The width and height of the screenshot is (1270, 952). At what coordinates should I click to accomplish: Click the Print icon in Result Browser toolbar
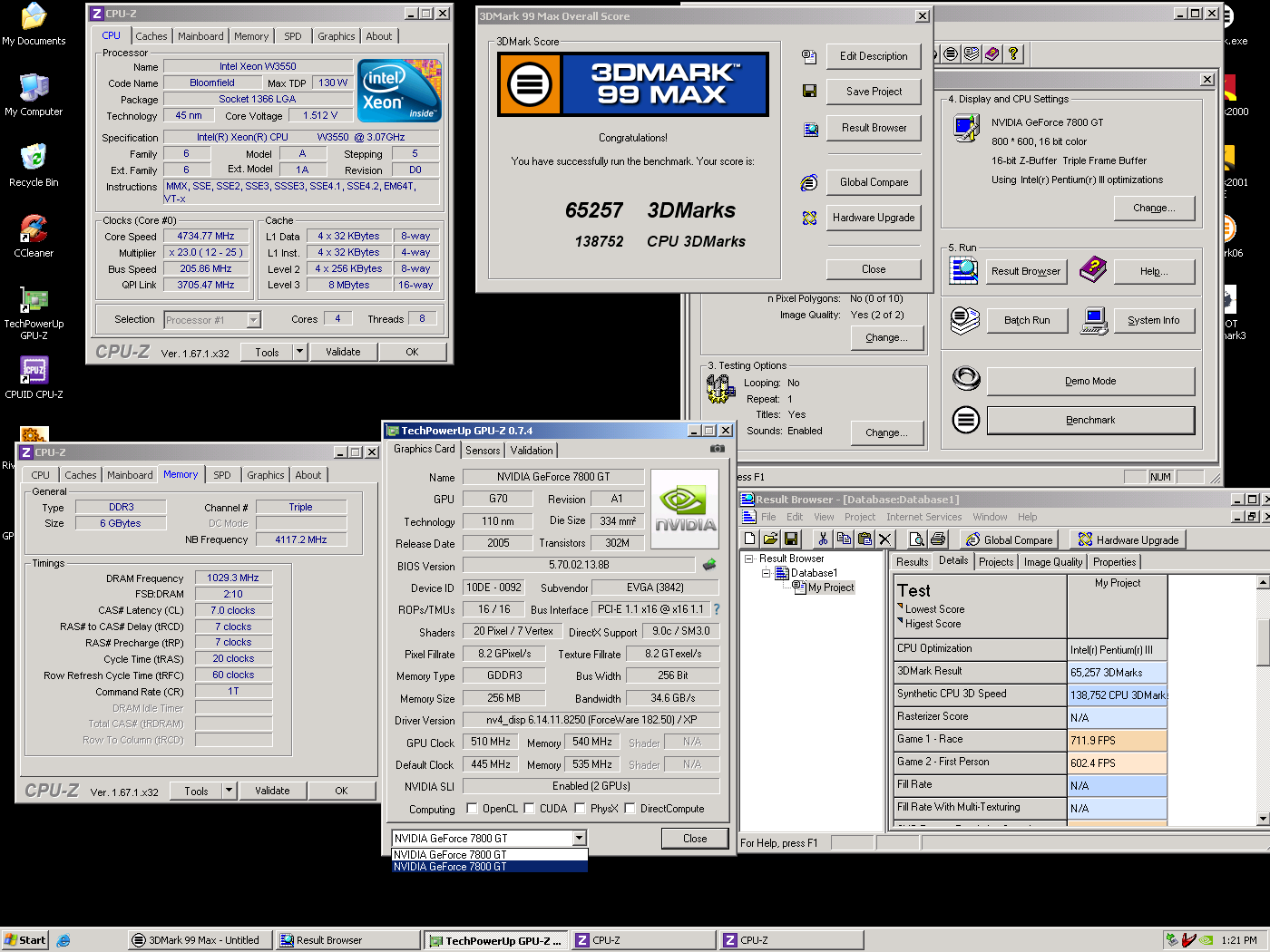click(938, 539)
